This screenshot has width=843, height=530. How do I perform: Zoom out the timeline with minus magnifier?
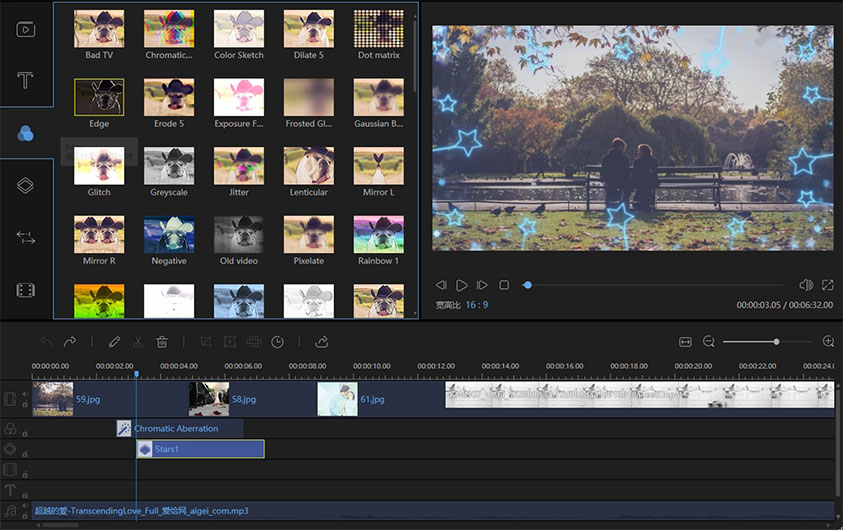coord(709,342)
